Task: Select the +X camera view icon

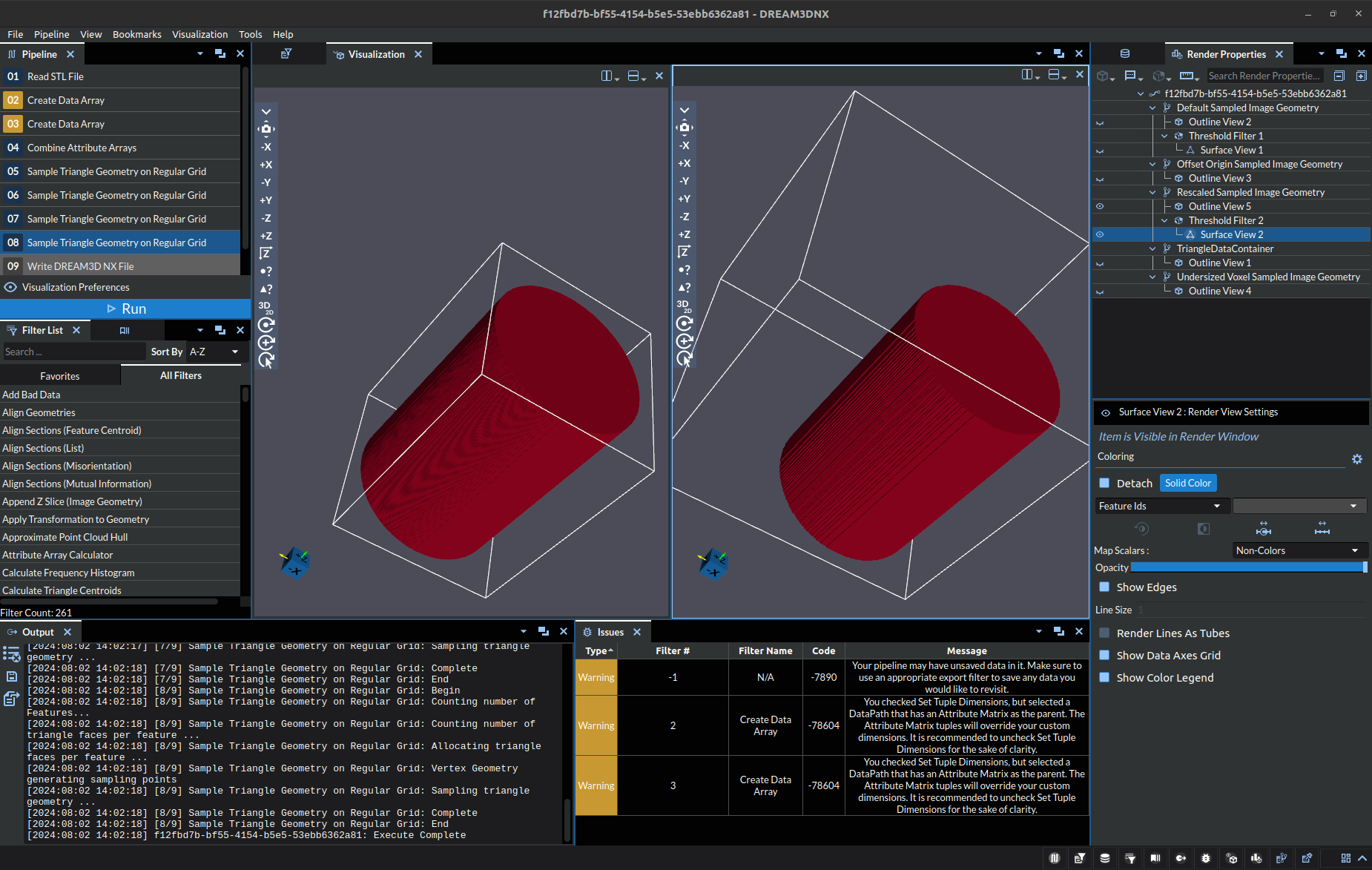Action: pyautogui.click(x=266, y=165)
